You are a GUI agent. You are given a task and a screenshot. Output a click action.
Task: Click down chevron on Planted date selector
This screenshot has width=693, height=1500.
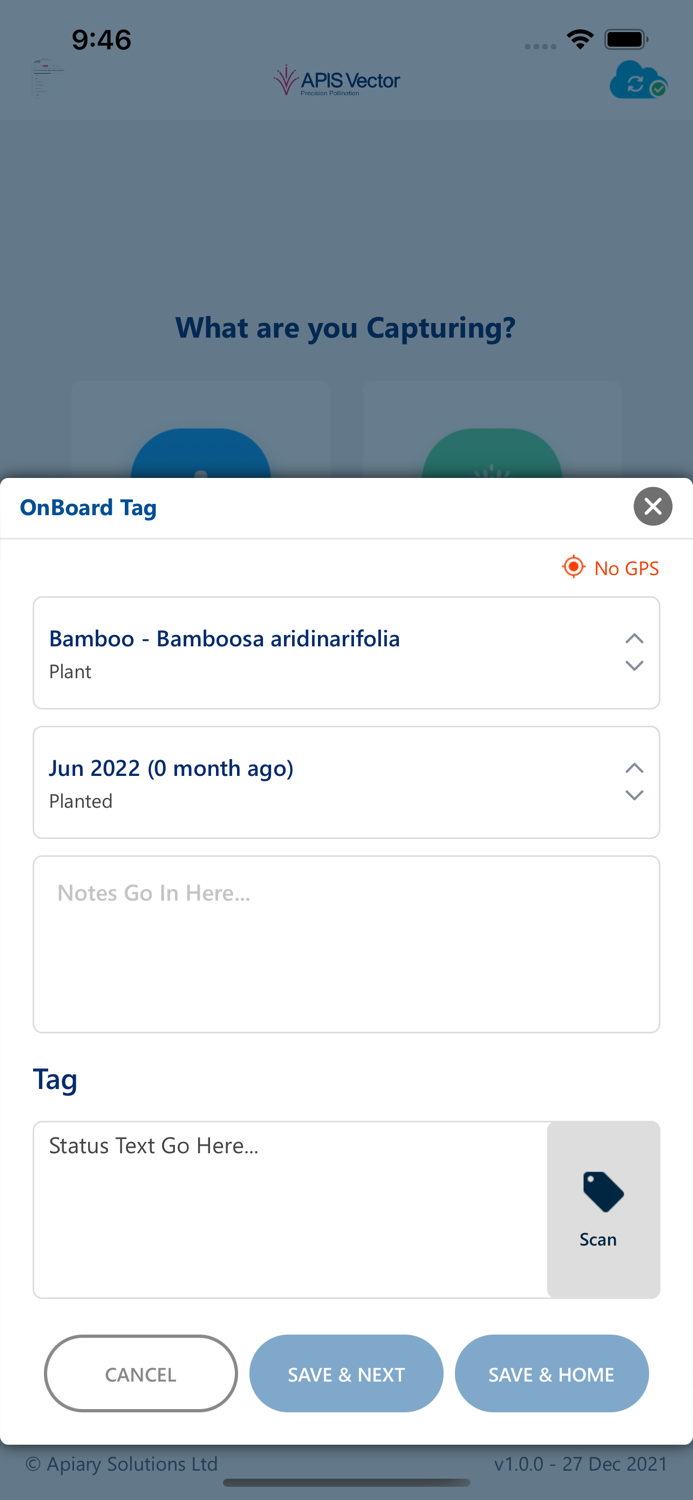pos(634,796)
